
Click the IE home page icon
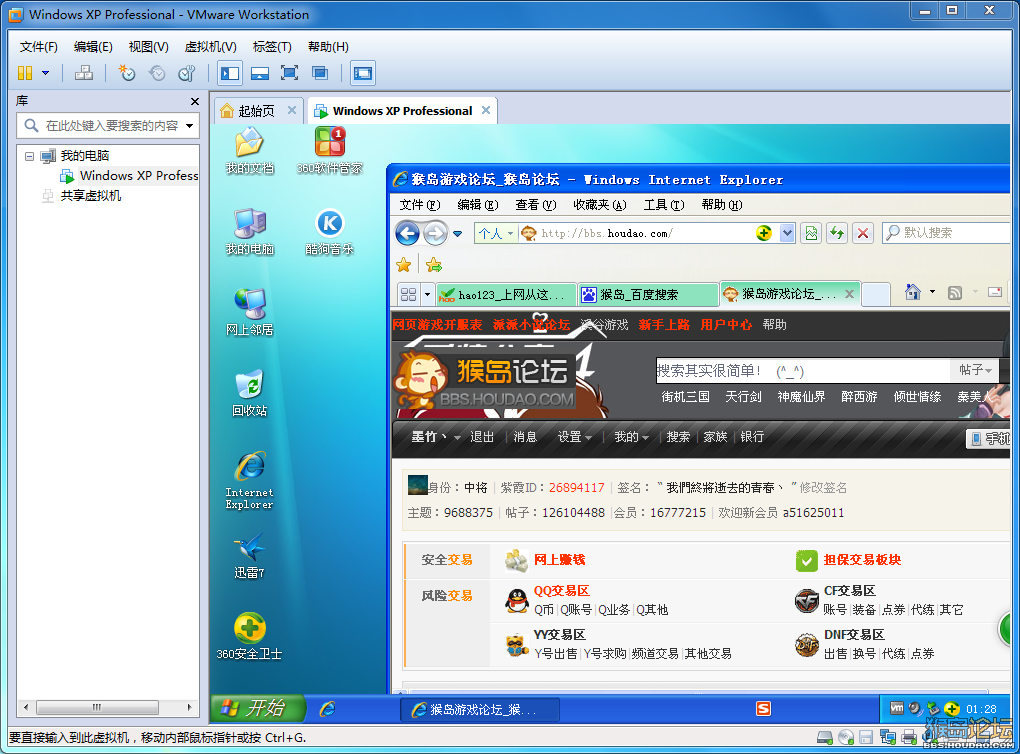pos(913,292)
